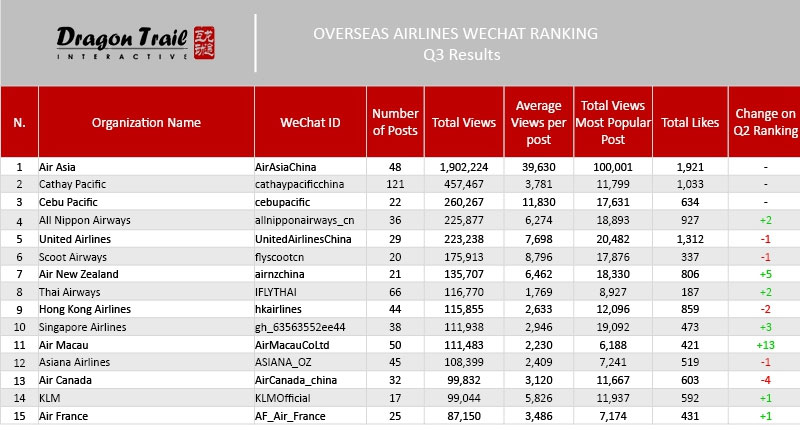This screenshot has width=800, height=430.
Task: Select Air New Zealand's +5 ranking change
Action: coord(764,274)
